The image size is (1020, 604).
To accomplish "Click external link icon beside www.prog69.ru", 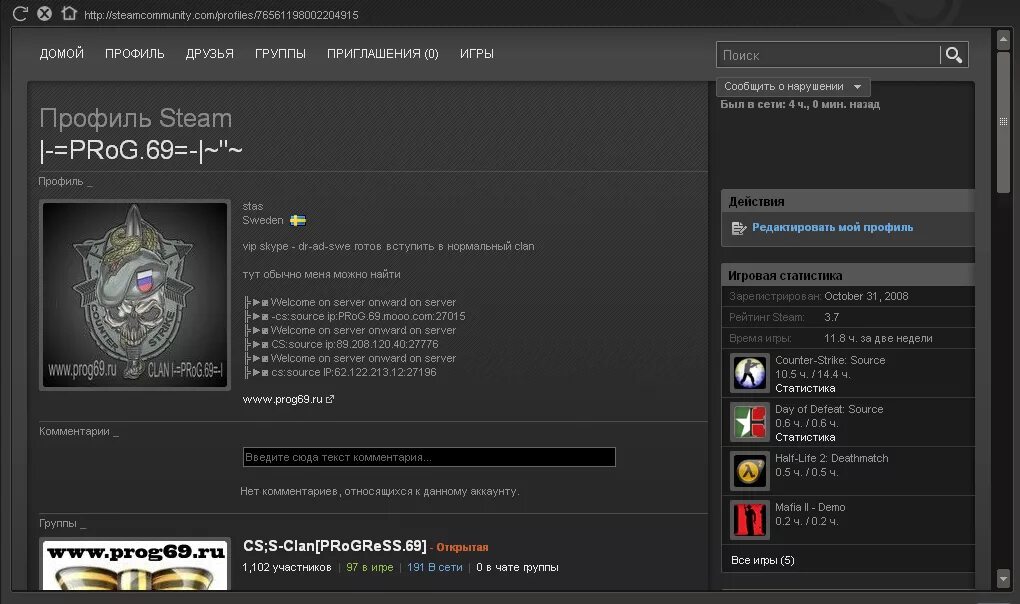I will click(x=330, y=399).
